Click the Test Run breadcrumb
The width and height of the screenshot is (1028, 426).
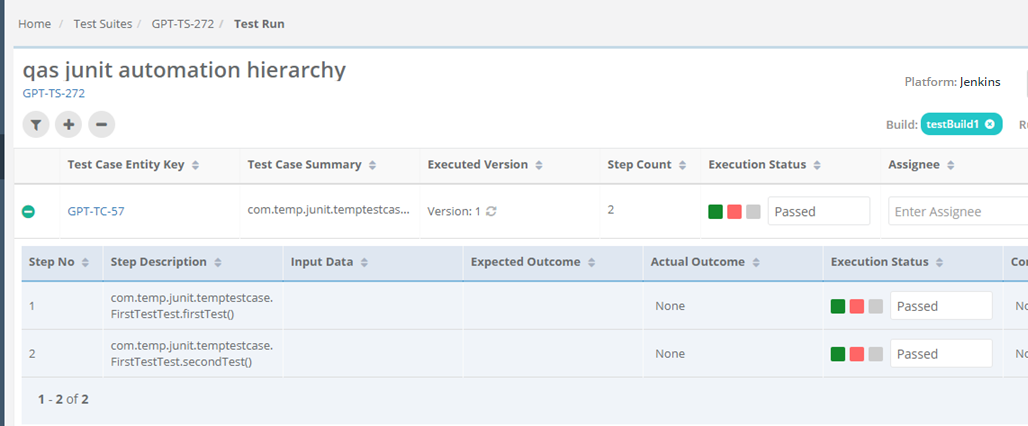[259, 24]
